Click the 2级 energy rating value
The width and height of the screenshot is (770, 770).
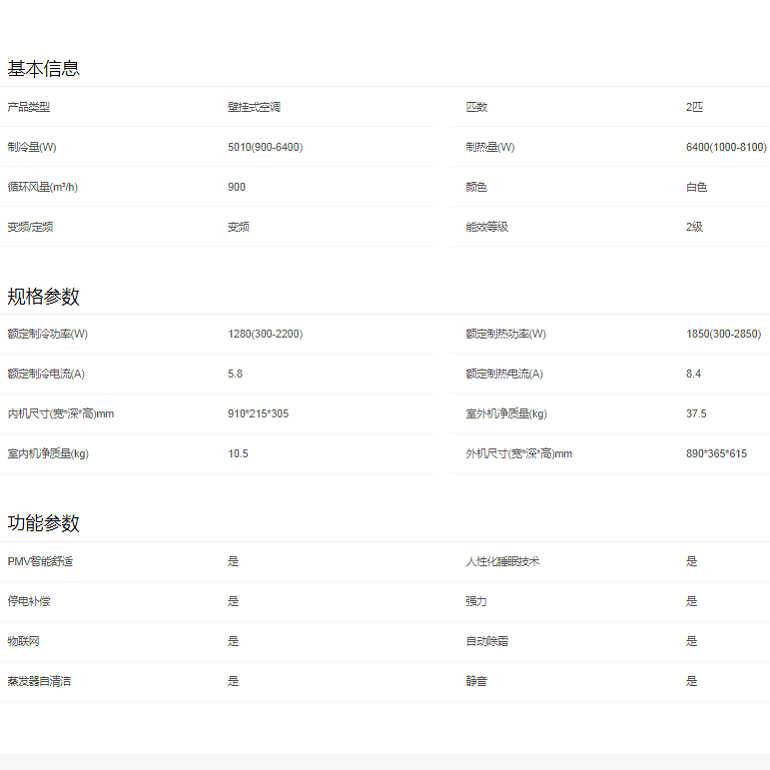(x=694, y=227)
